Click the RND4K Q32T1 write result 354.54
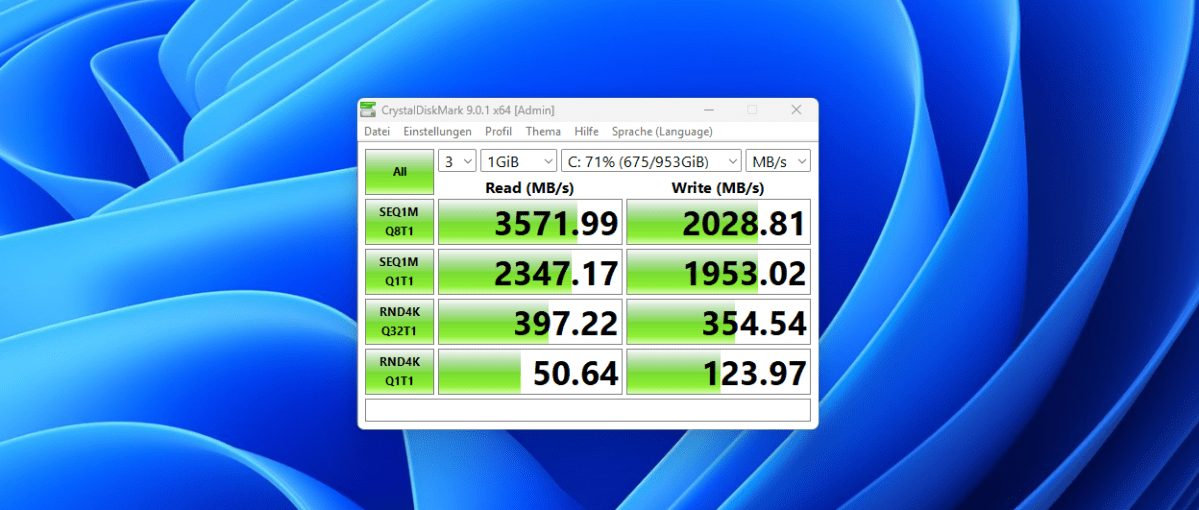 point(718,323)
